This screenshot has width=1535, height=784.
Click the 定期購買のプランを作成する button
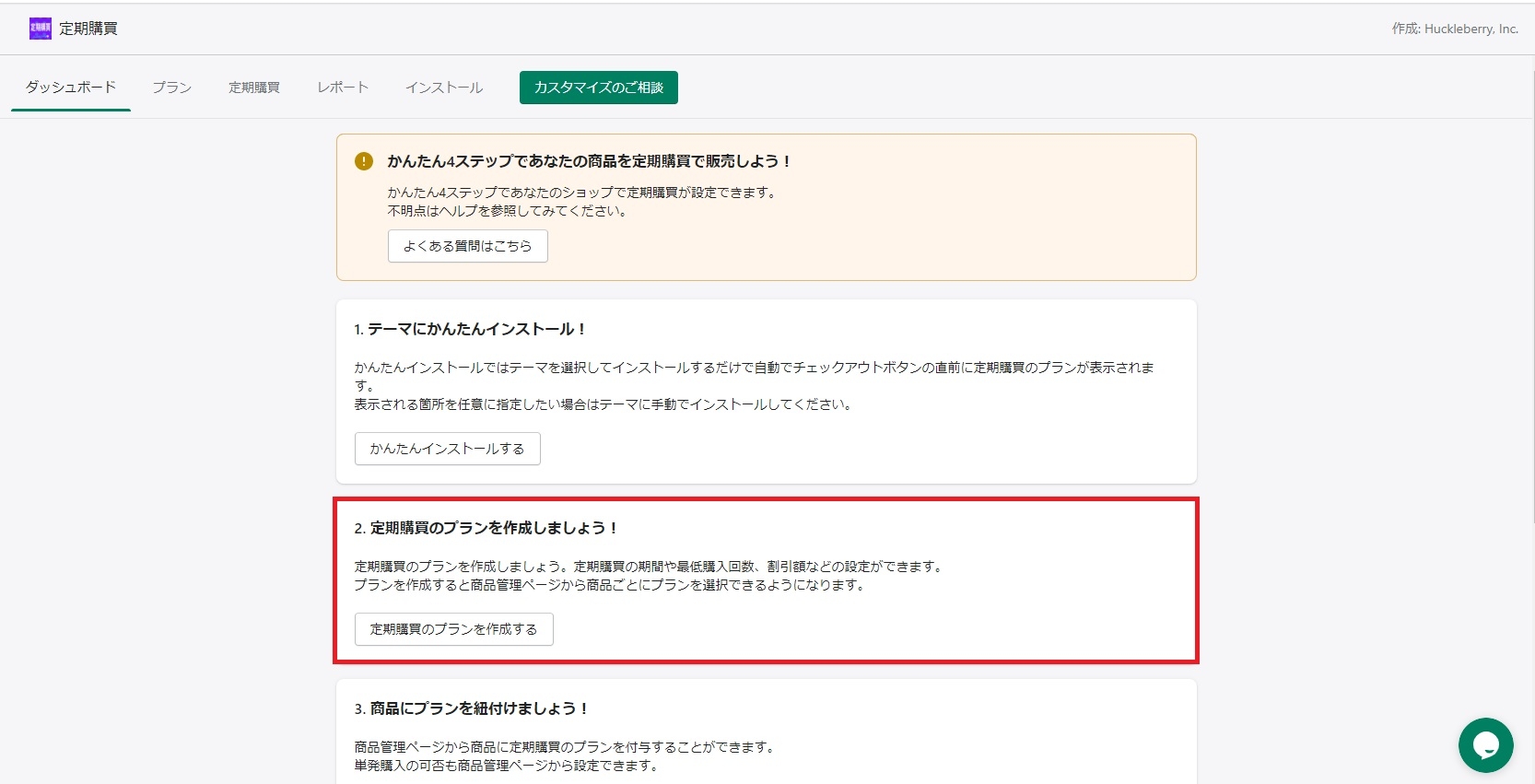[453, 629]
